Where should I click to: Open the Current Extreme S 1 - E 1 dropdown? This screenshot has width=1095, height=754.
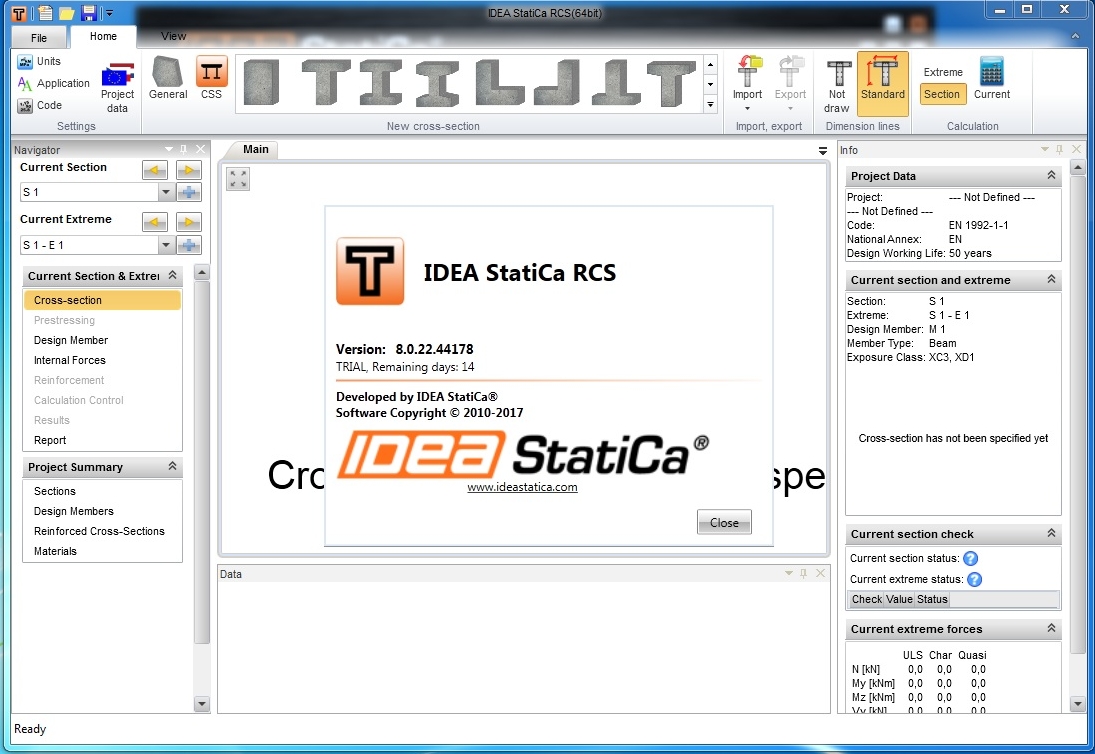click(x=166, y=245)
